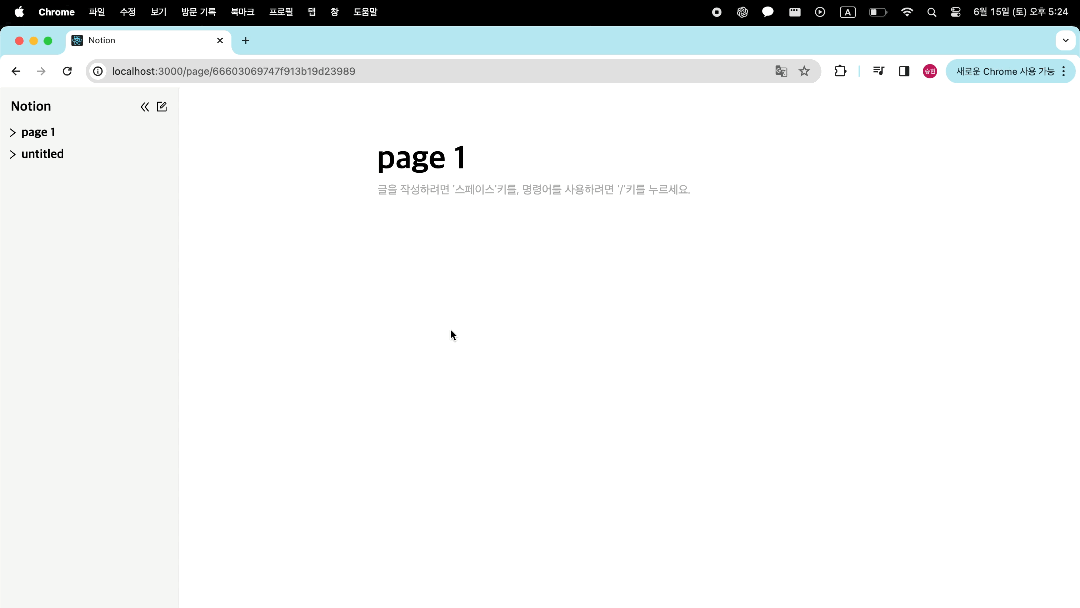Reload the page with the refresh icon
This screenshot has width=1080, height=608.
tap(67, 71)
